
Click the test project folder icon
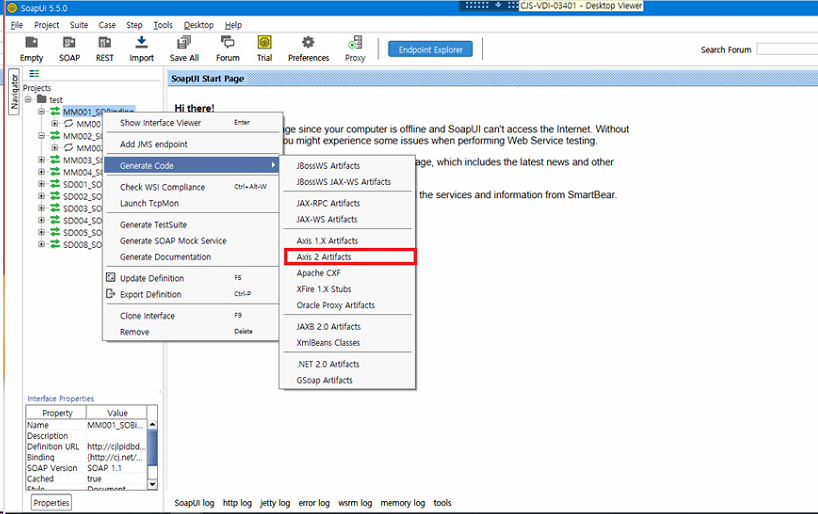click(42, 99)
